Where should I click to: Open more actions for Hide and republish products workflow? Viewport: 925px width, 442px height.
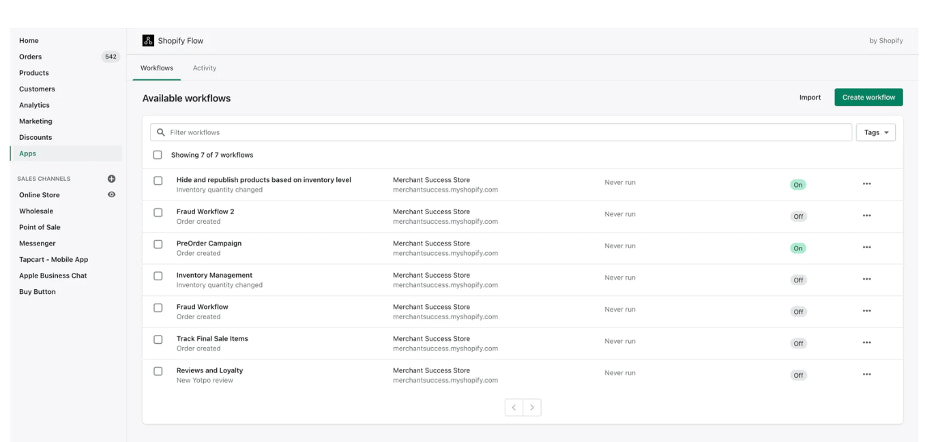[867, 184]
